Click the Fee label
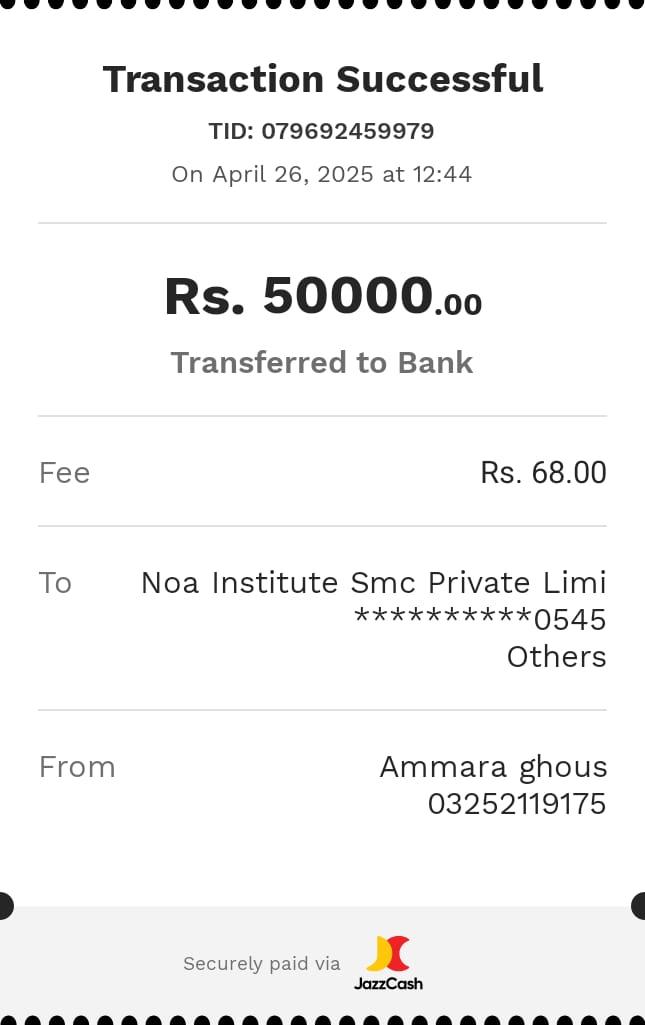Image resolution: width=645 pixels, height=1025 pixels. 64,472
